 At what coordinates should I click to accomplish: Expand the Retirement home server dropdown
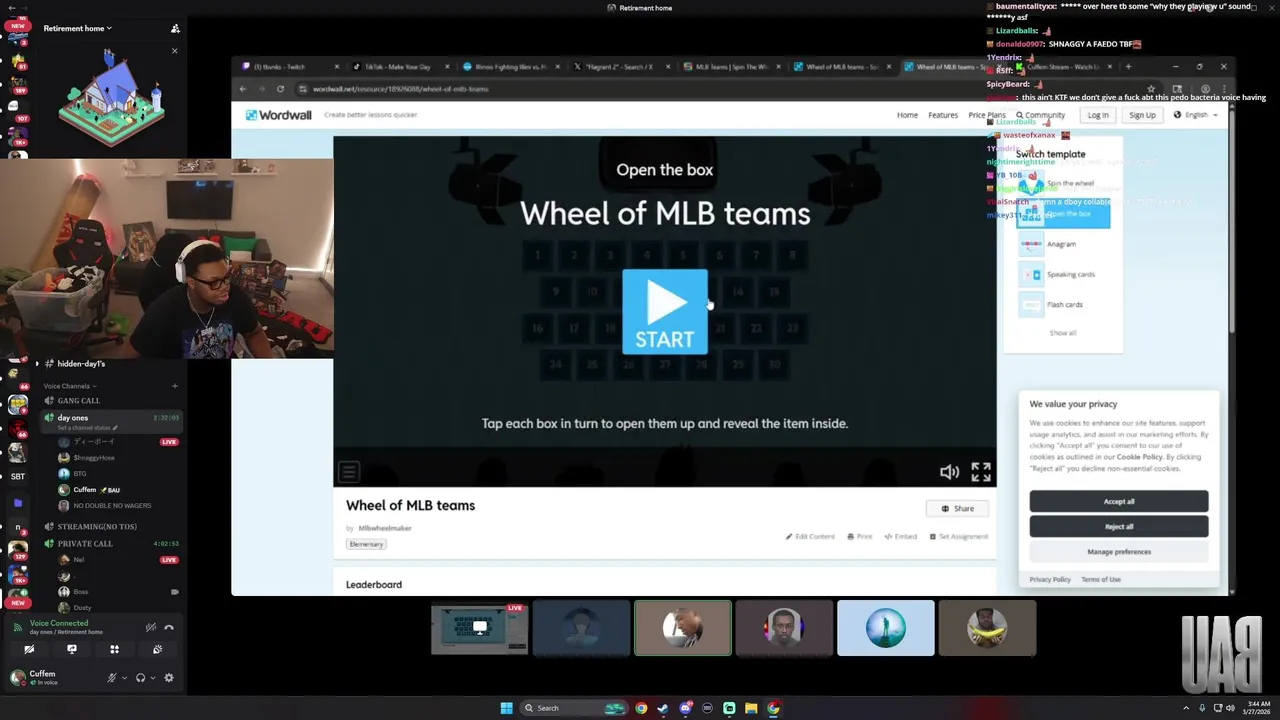pyautogui.click(x=78, y=28)
